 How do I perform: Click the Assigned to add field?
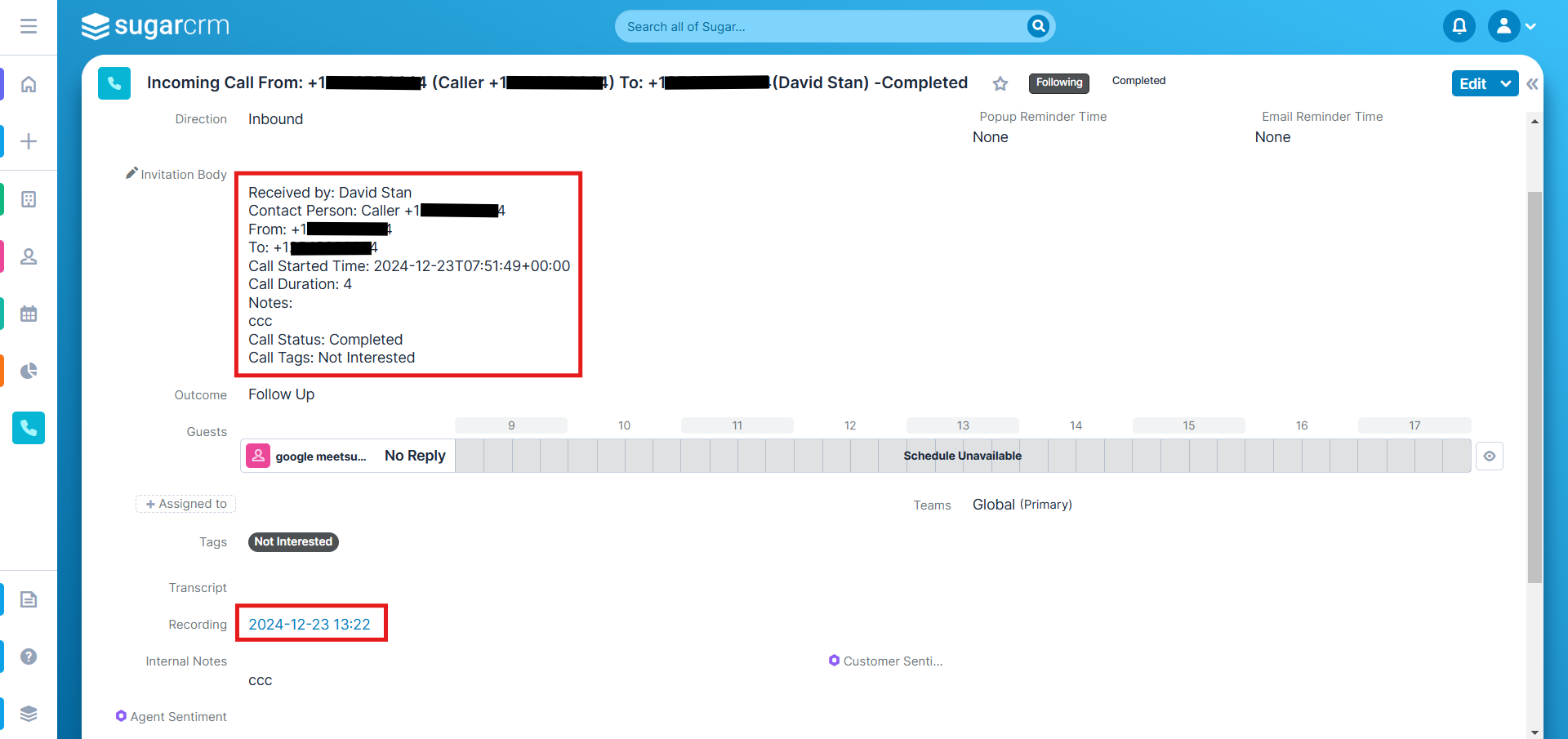click(186, 504)
